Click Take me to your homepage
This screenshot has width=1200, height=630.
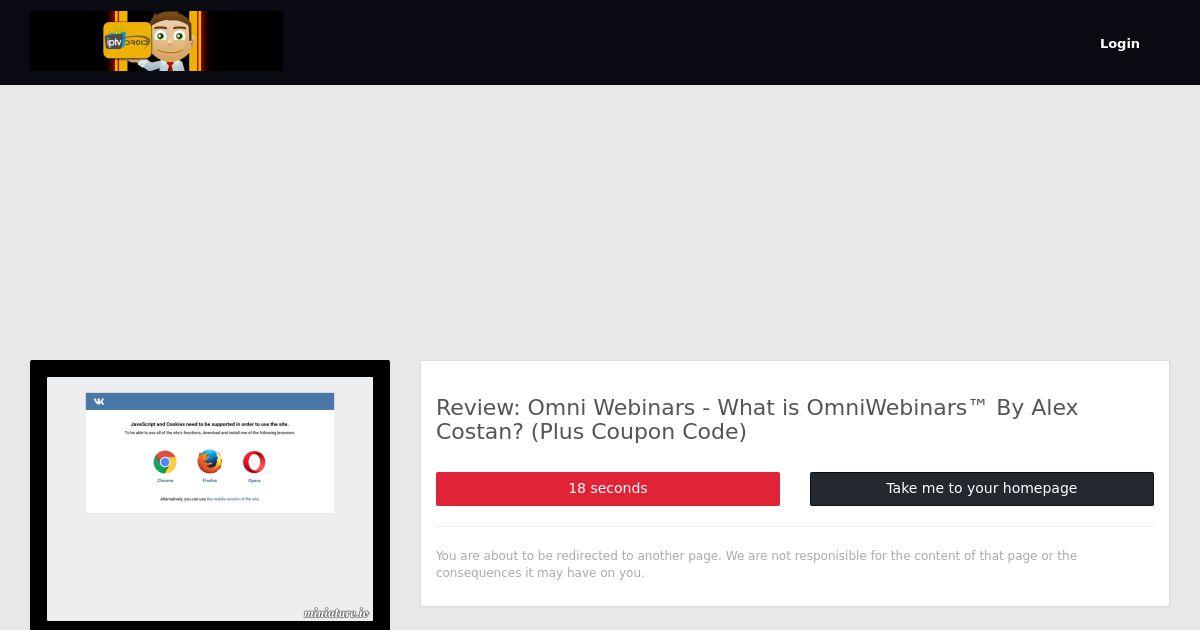982,489
